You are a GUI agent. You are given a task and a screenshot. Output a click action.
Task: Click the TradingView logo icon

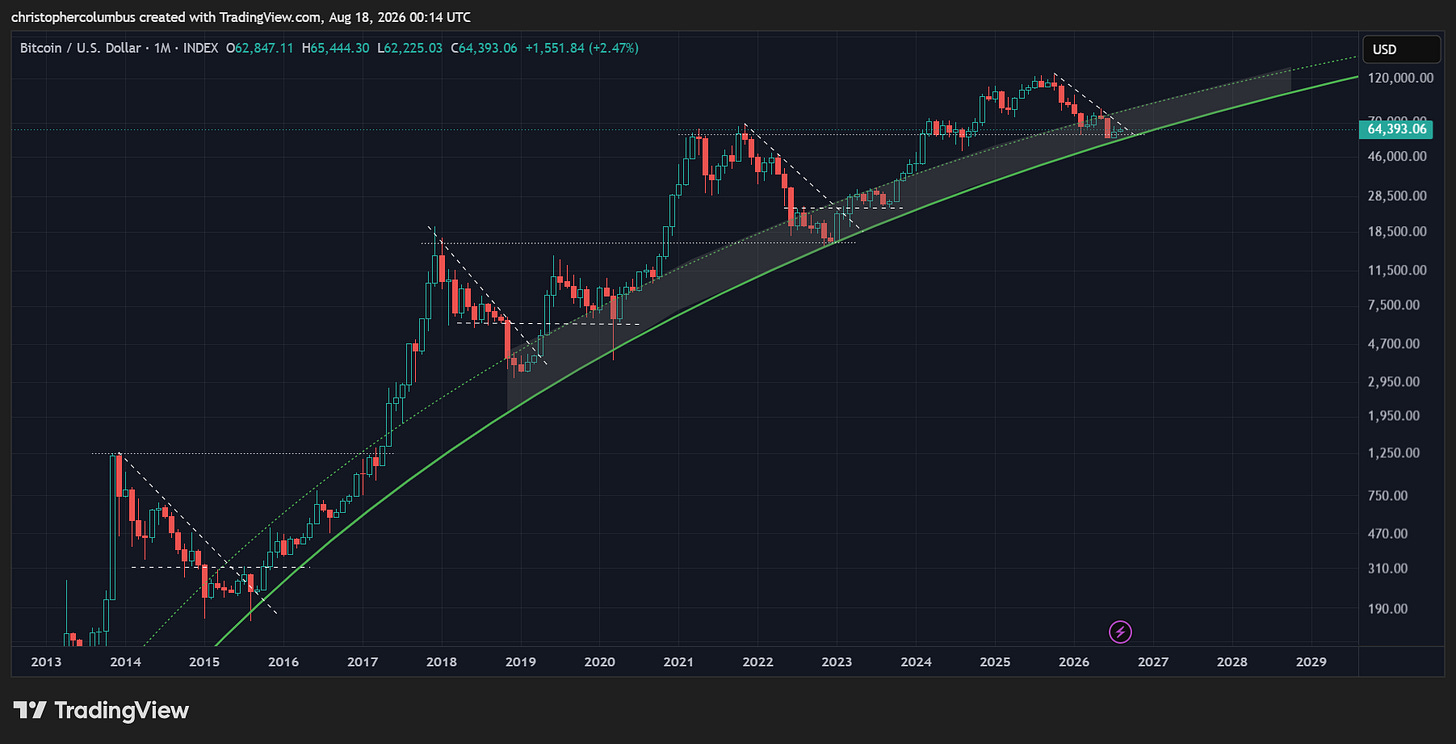pos(29,711)
